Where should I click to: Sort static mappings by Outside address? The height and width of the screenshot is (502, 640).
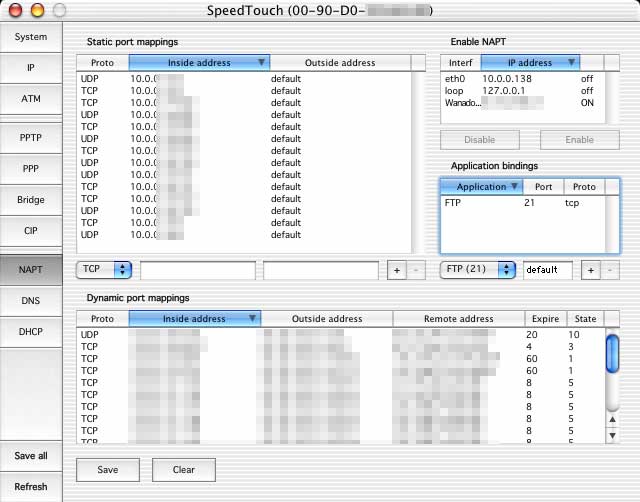pos(340,63)
